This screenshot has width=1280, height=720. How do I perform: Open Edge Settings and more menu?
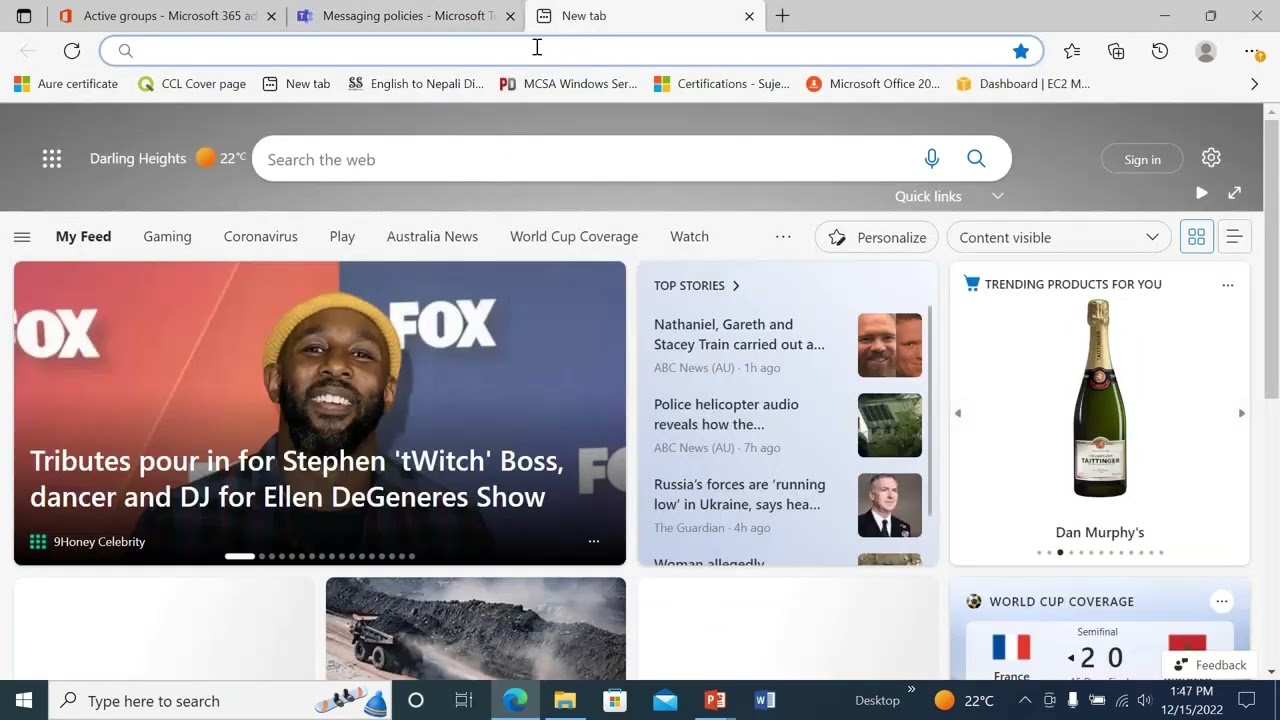[x=1251, y=51]
